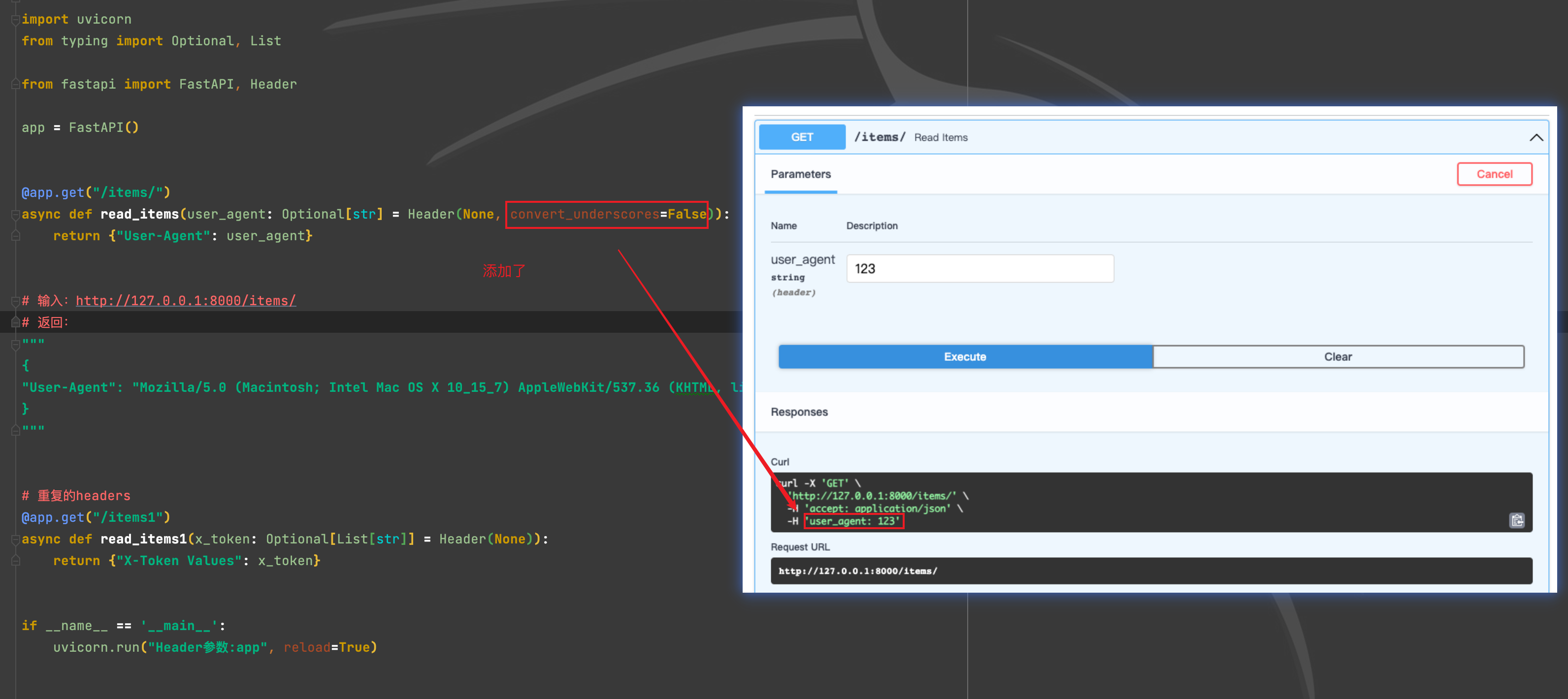The image size is (1568, 699).
Task: Click the Description column header
Action: click(x=872, y=226)
